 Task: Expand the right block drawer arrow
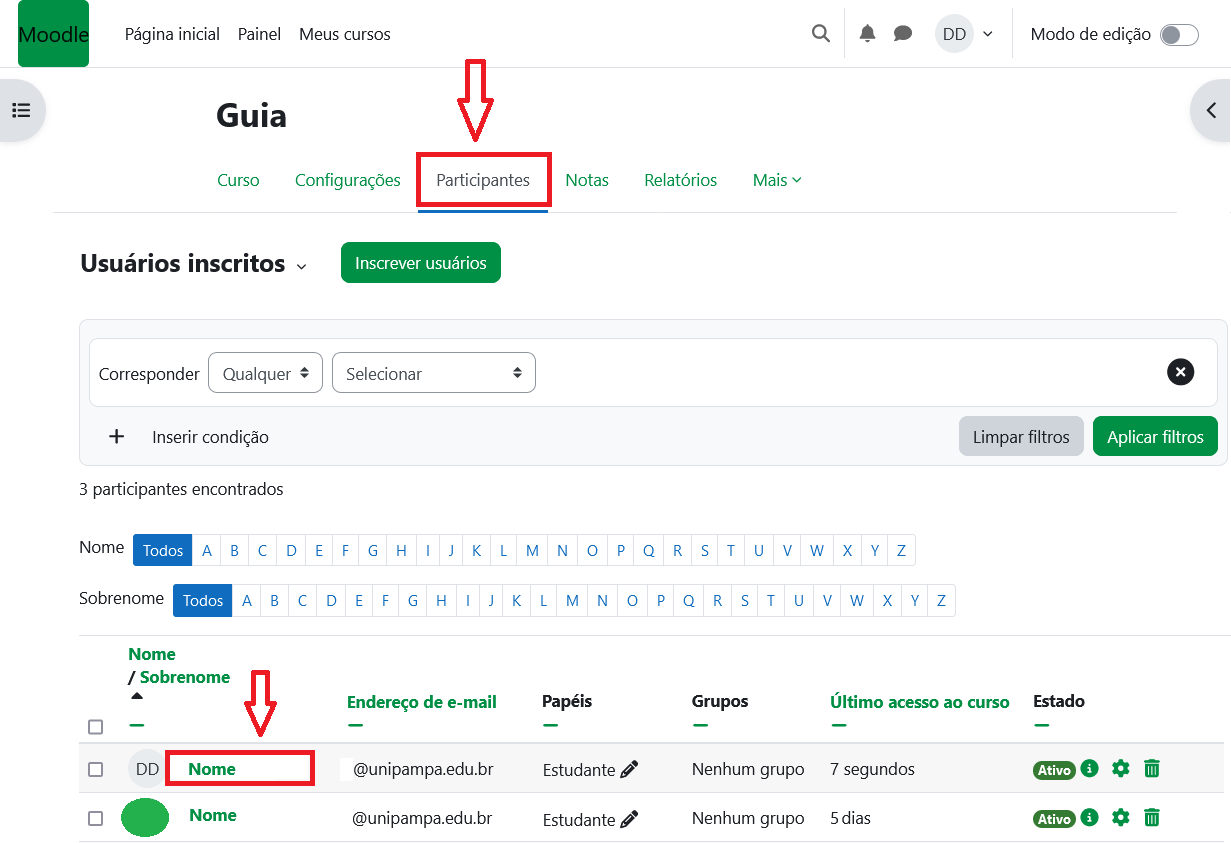click(x=1211, y=110)
